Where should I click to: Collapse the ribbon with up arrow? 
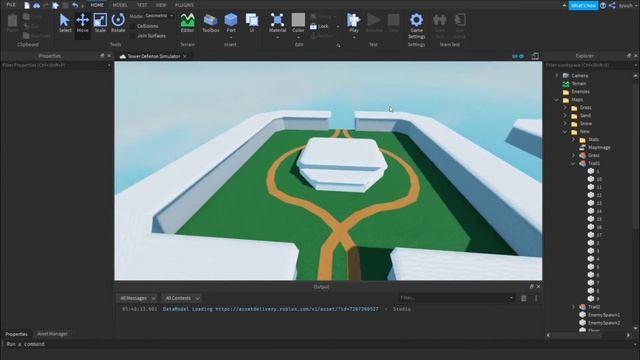[564, 5]
